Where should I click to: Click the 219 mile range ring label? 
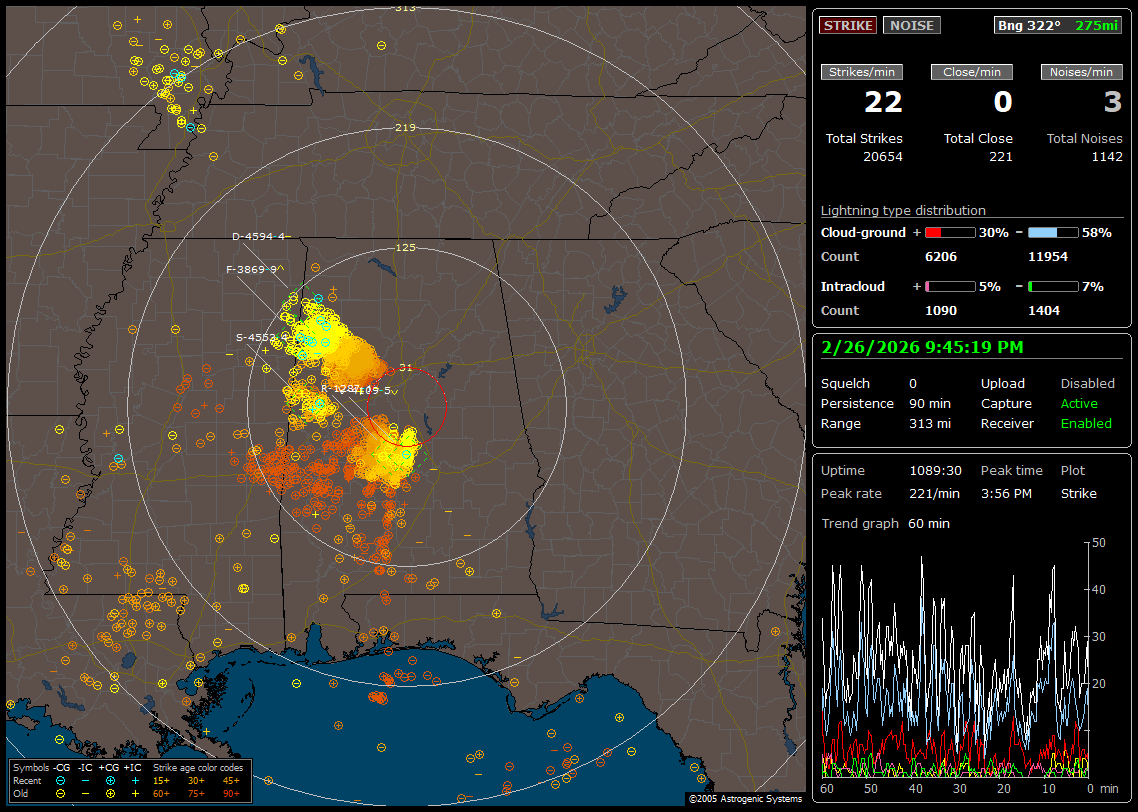405,128
